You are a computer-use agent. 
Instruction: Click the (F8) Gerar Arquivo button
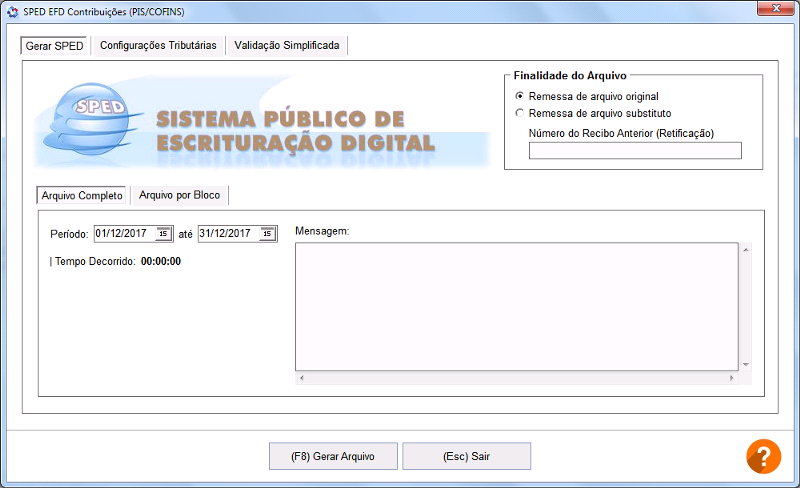tap(333, 456)
